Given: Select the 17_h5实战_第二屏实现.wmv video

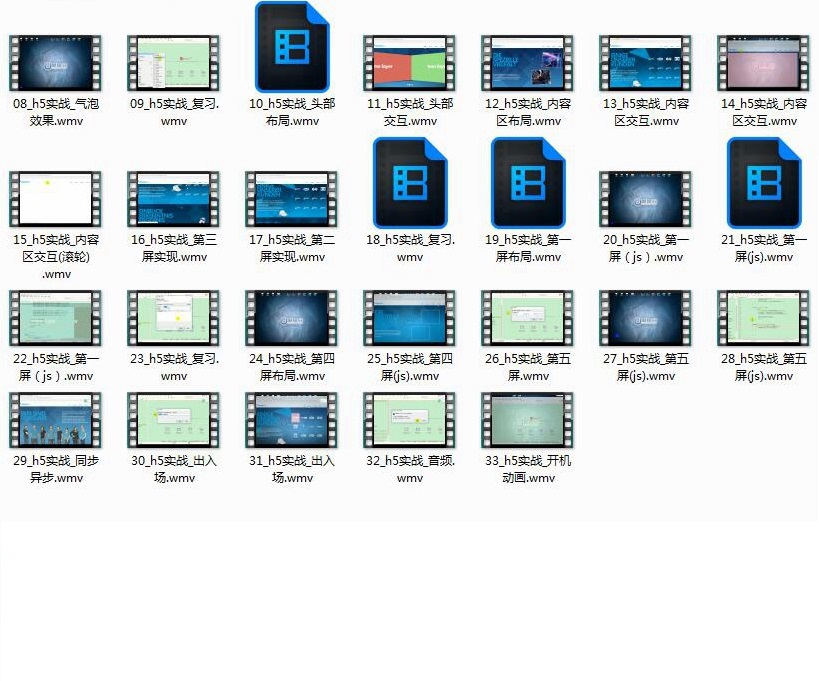Looking at the screenshot, I should tap(291, 199).
